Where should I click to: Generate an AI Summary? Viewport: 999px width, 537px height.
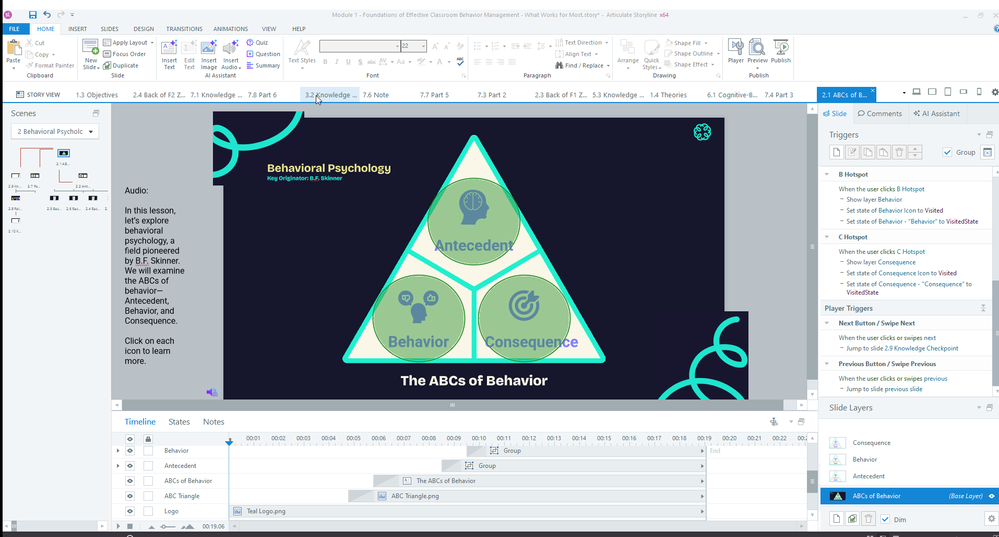click(263, 65)
